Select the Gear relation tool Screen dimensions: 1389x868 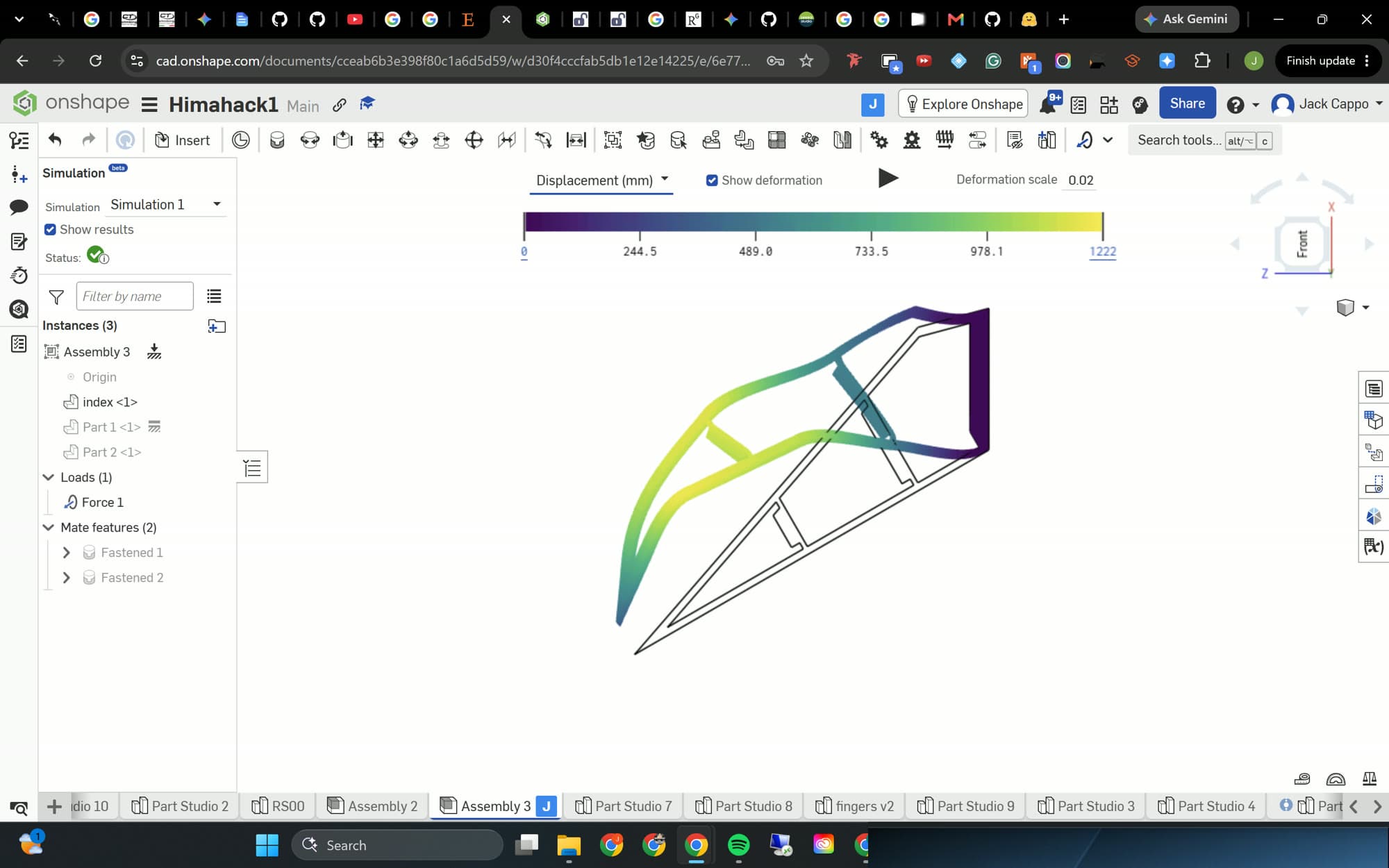coord(879,140)
